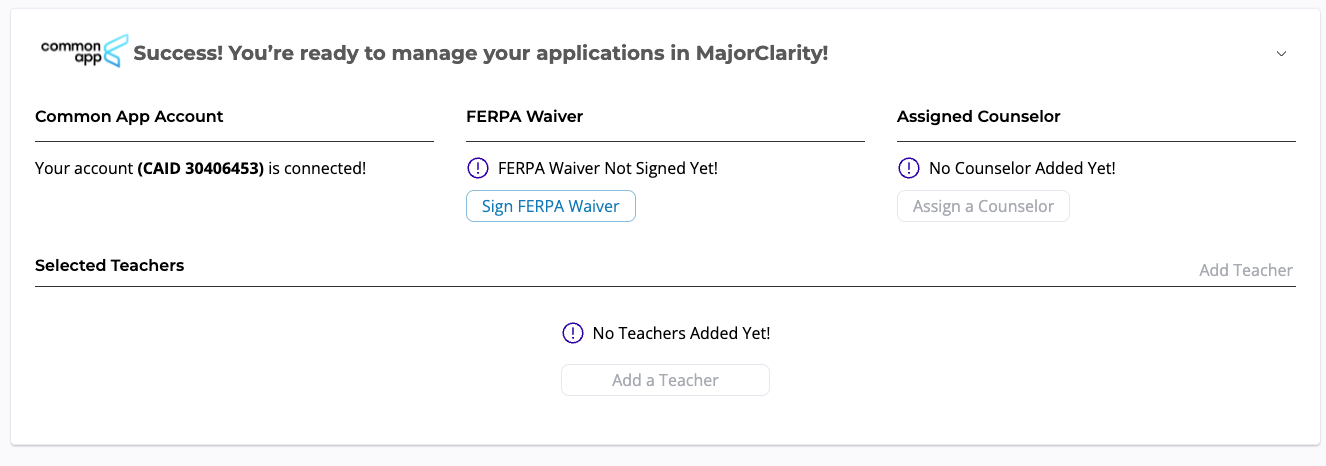1326x466 pixels.
Task: Click the Common App logo
Action: point(84,50)
